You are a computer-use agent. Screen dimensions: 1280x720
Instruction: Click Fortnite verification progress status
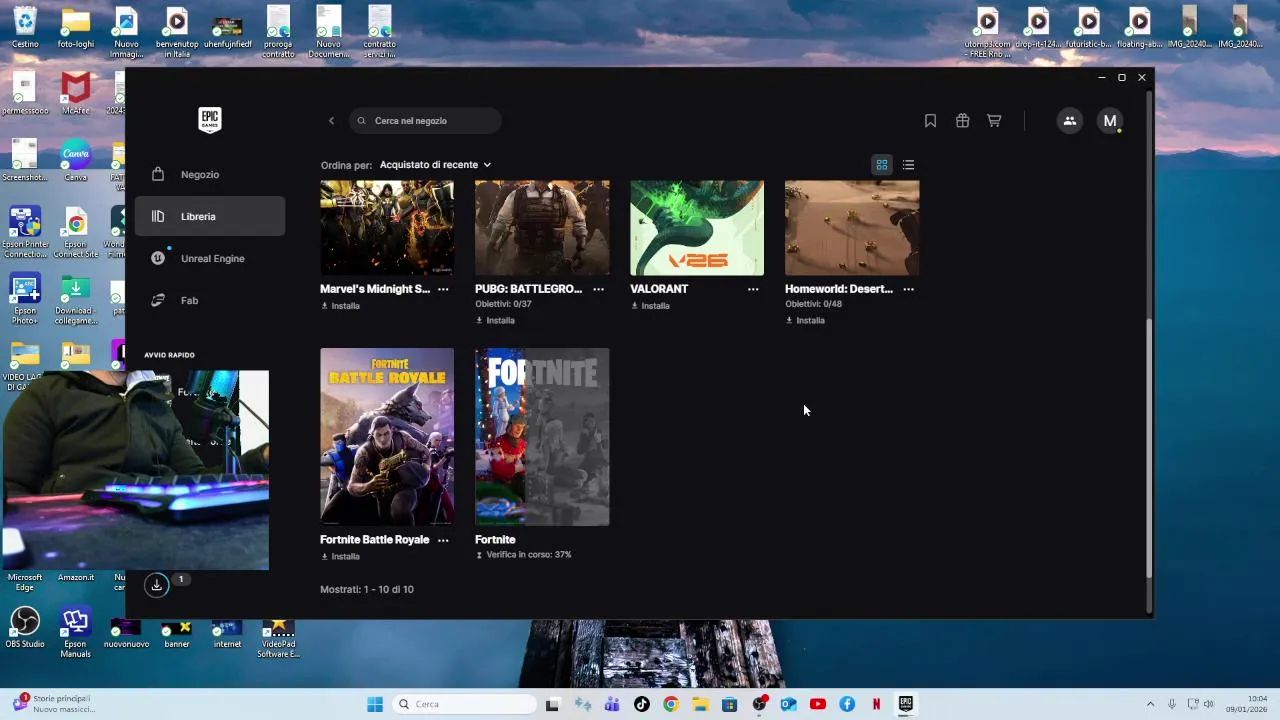pos(524,555)
